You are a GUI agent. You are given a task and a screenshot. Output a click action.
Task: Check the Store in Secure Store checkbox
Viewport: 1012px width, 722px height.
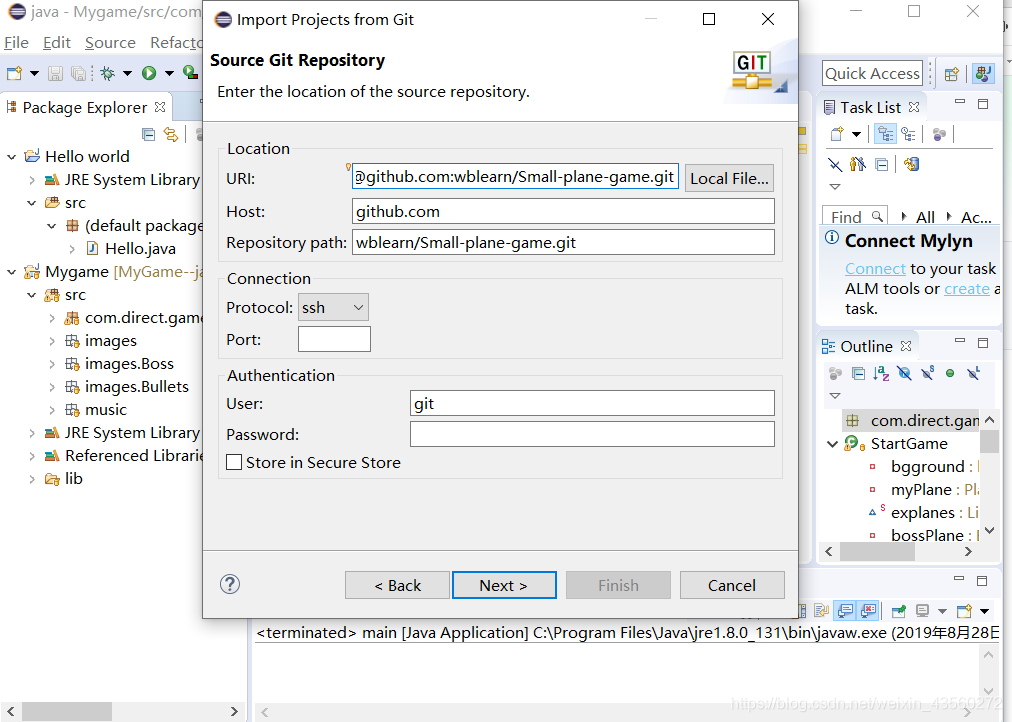click(x=234, y=462)
